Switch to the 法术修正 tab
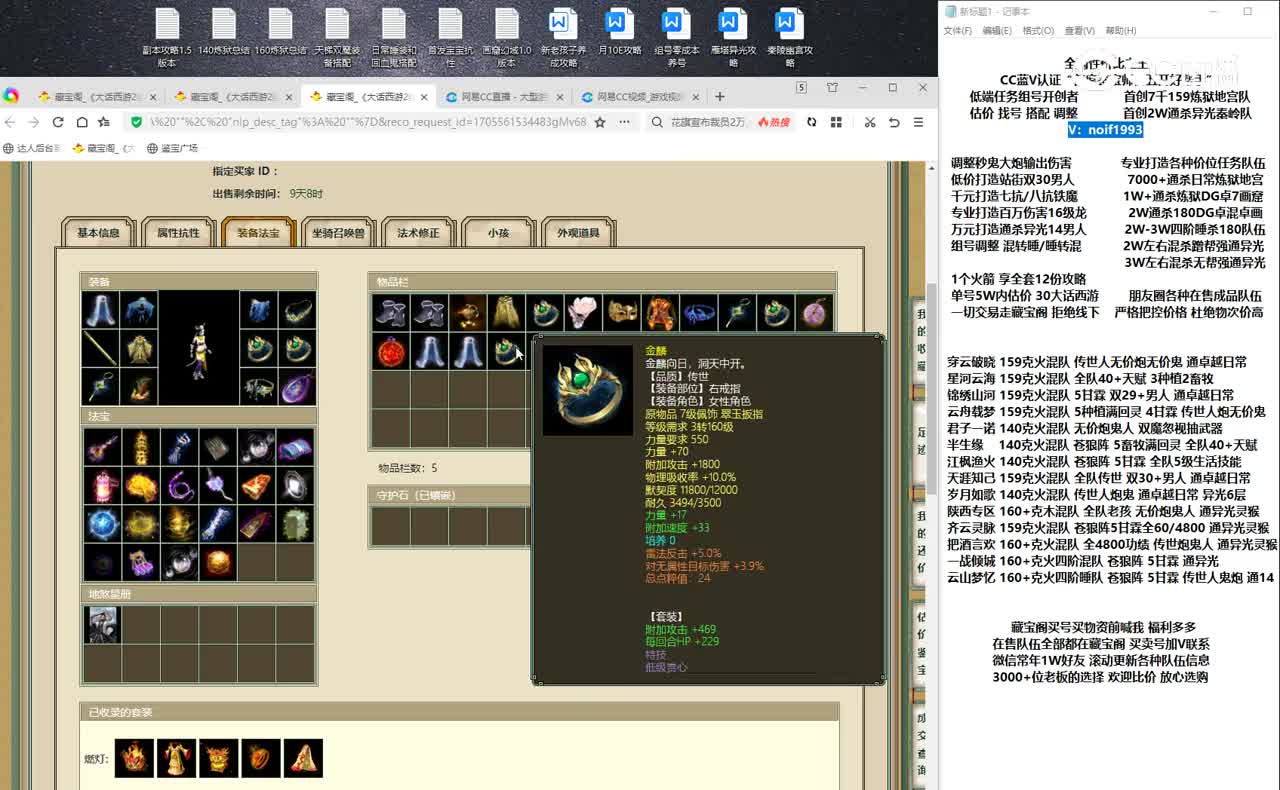Image resolution: width=1280 pixels, height=790 pixels. [x=418, y=232]
